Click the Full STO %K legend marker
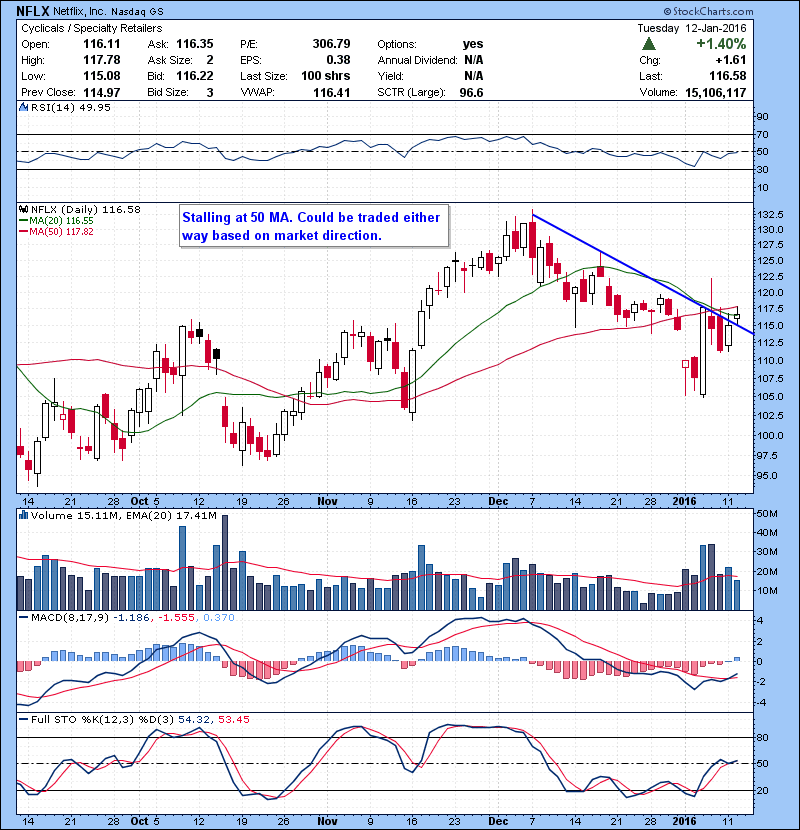Viewport: 800px width, 830px height. point(24,720)
